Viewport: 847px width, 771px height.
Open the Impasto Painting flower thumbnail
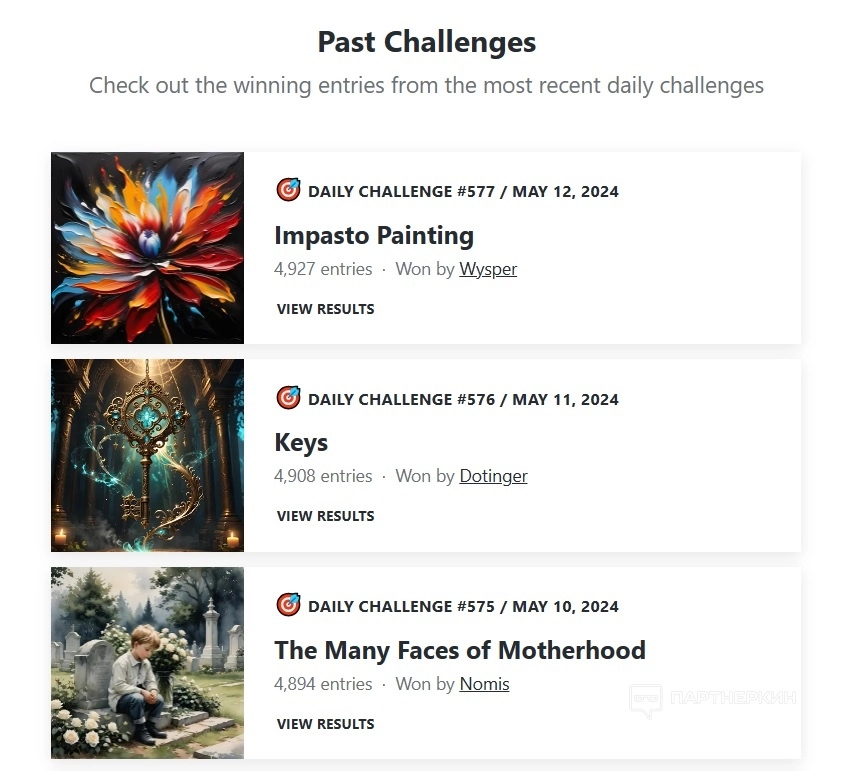(x=147, y=247)
